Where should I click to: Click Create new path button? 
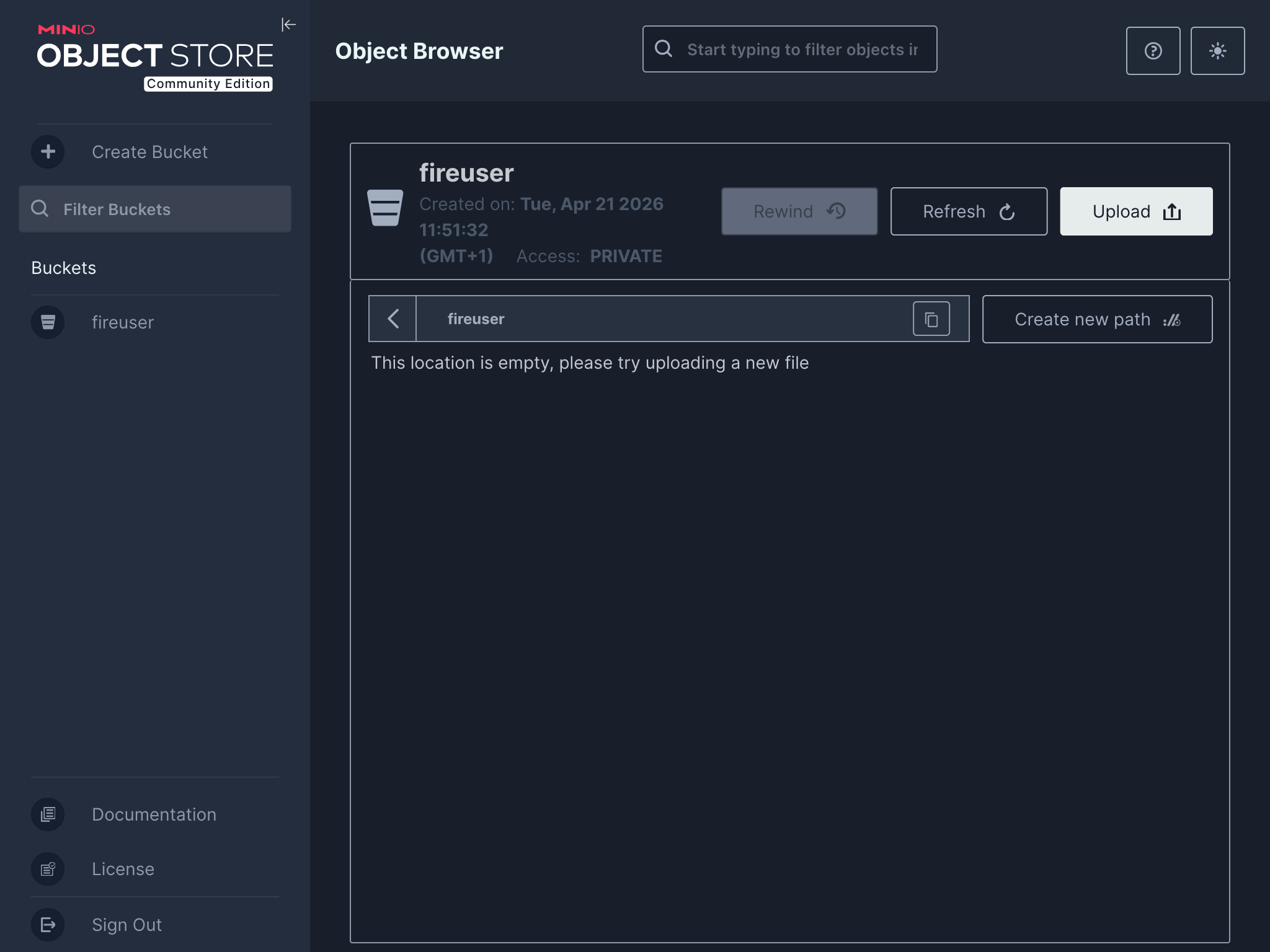click(x=1097, y=319)
